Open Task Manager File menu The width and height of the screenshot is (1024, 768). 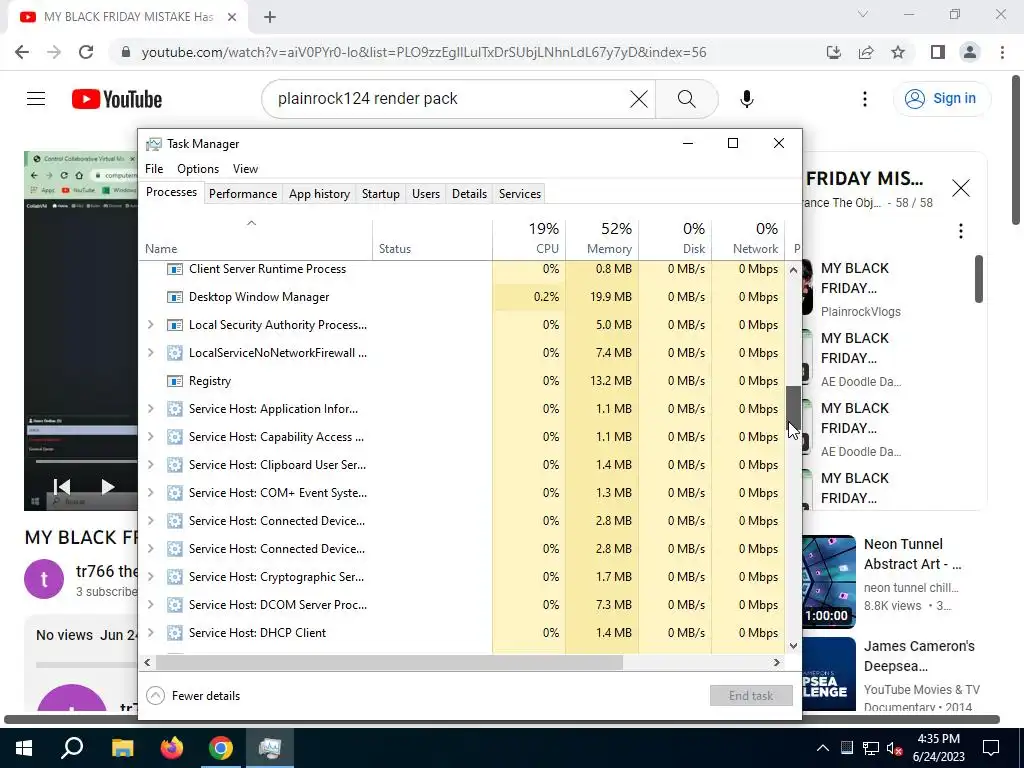(x=154, y=168)
